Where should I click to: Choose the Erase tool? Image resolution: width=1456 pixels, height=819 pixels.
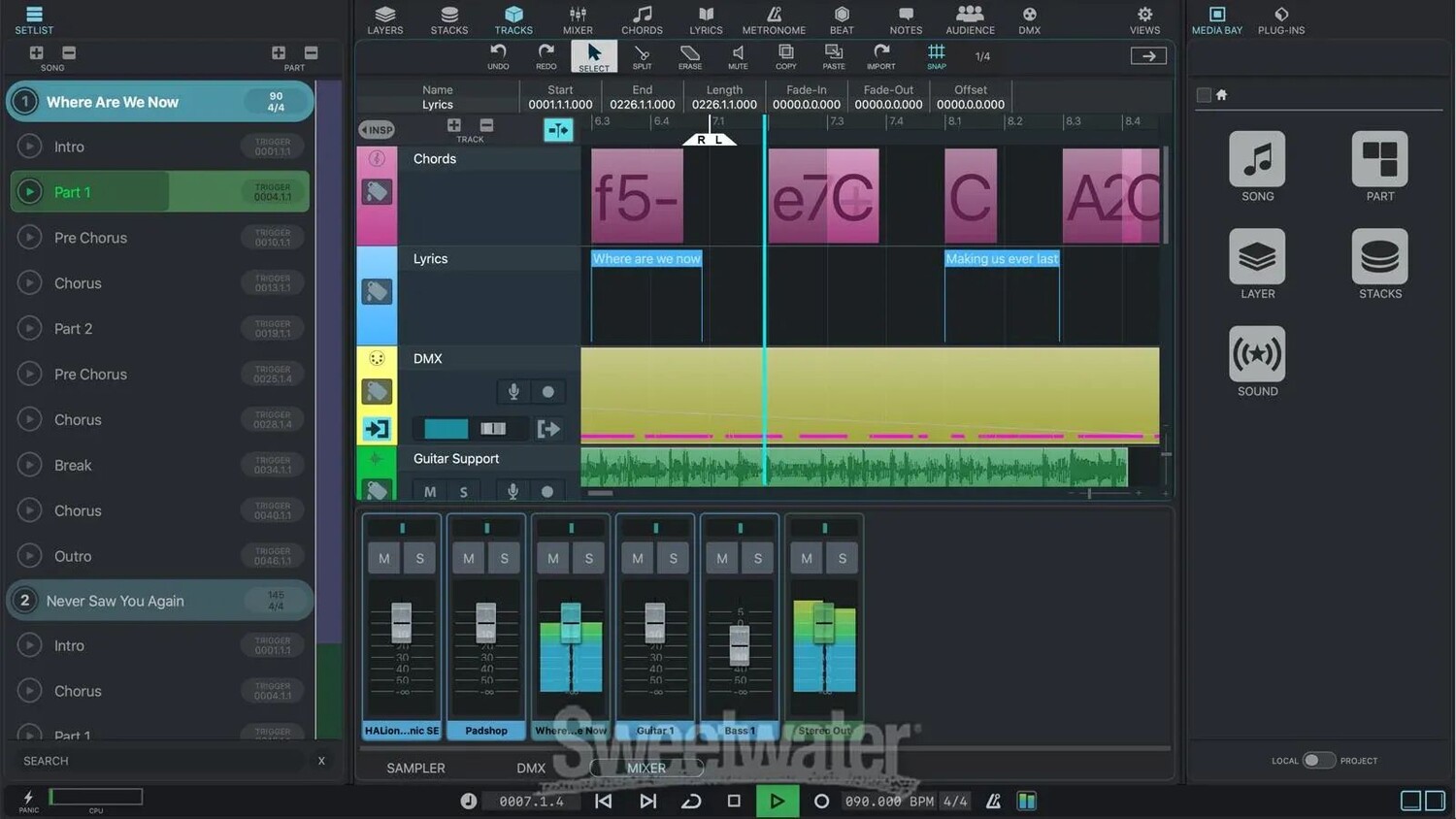tap(690, 56)
